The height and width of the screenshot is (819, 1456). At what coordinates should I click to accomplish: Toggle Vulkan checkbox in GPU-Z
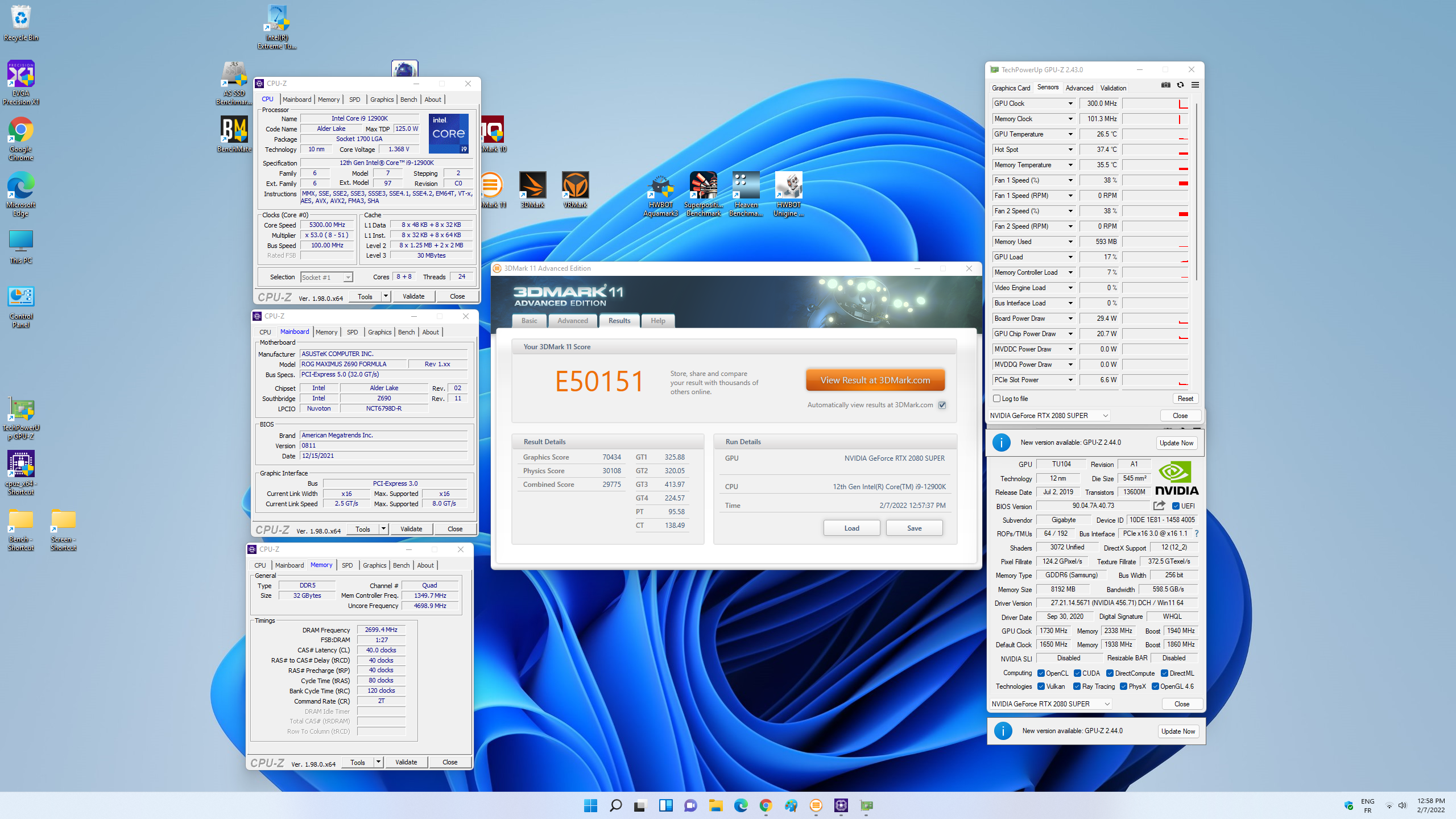(1041, 686)
